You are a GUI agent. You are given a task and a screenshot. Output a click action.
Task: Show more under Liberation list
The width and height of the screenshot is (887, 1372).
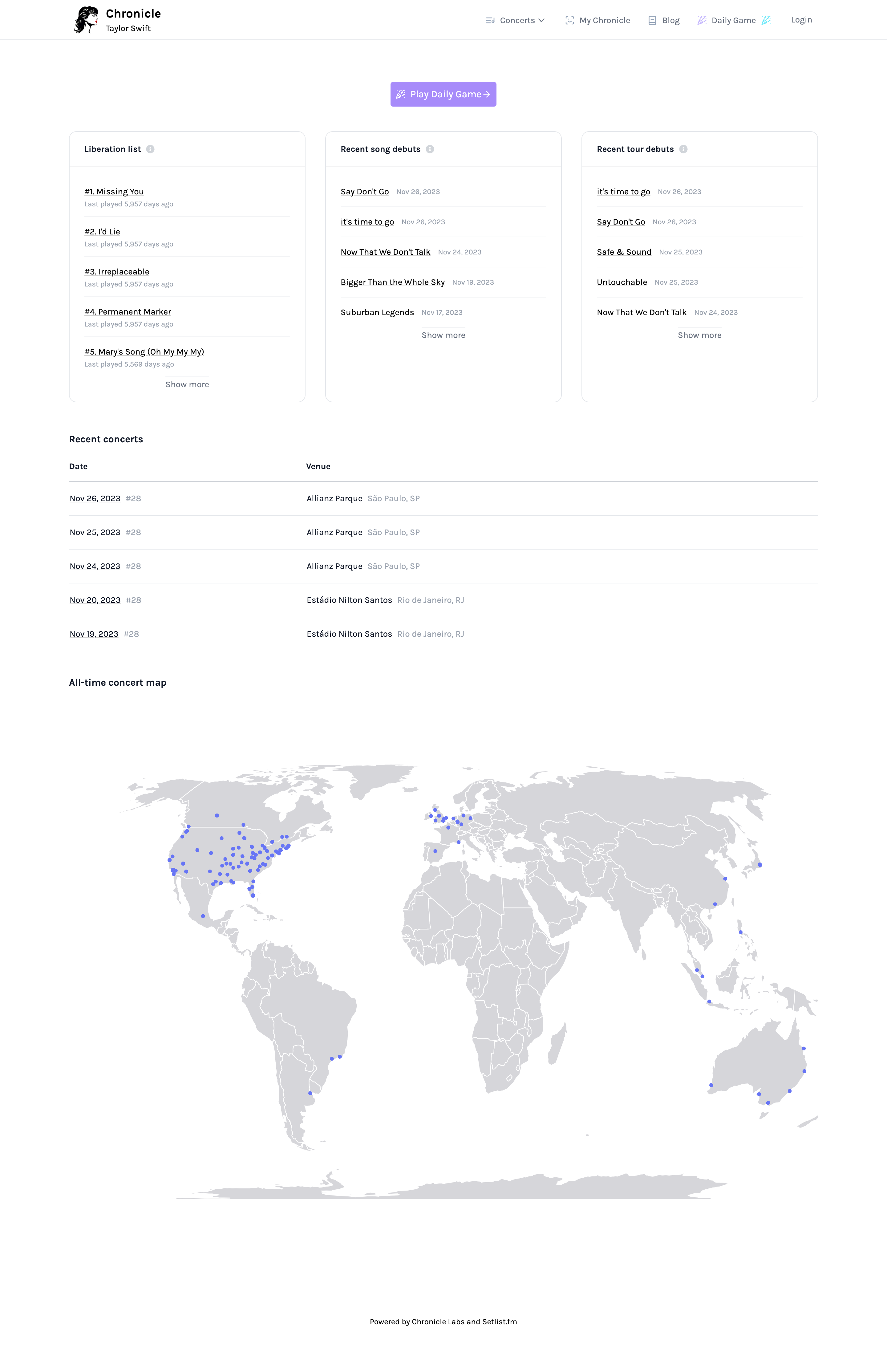[x=187, y=384]
